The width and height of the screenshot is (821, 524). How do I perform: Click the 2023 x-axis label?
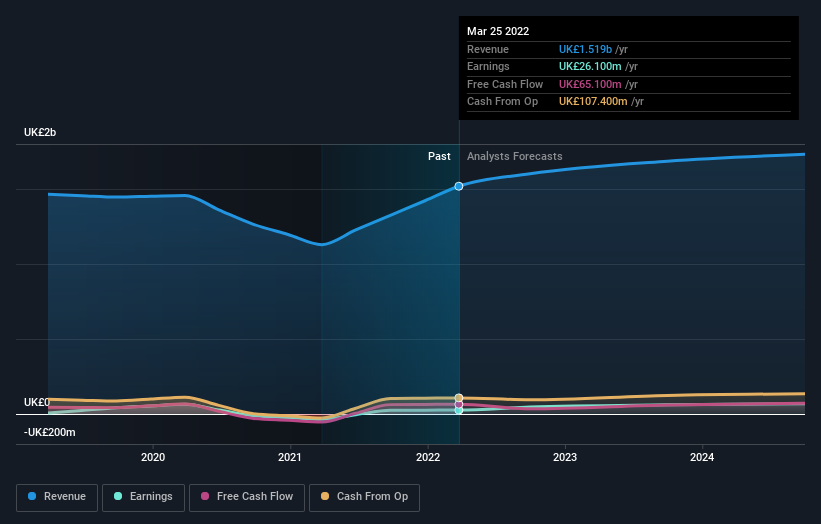[565, 457]
